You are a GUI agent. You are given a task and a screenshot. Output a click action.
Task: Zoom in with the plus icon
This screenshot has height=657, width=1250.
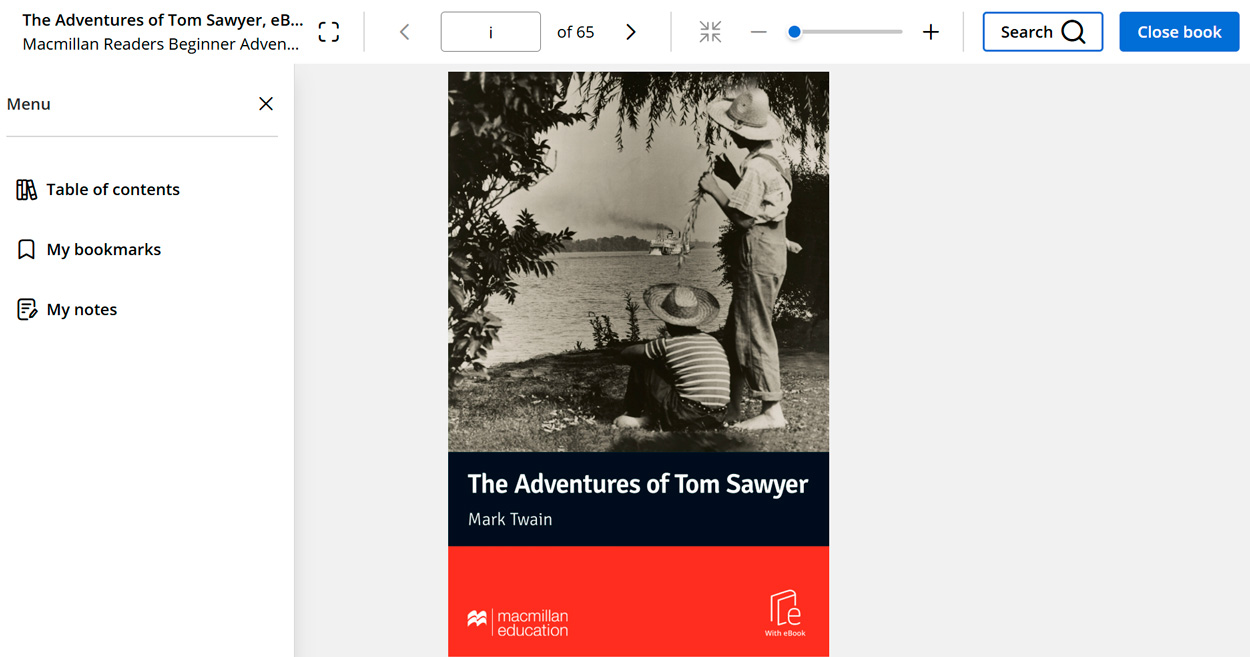tap(930, 32)
